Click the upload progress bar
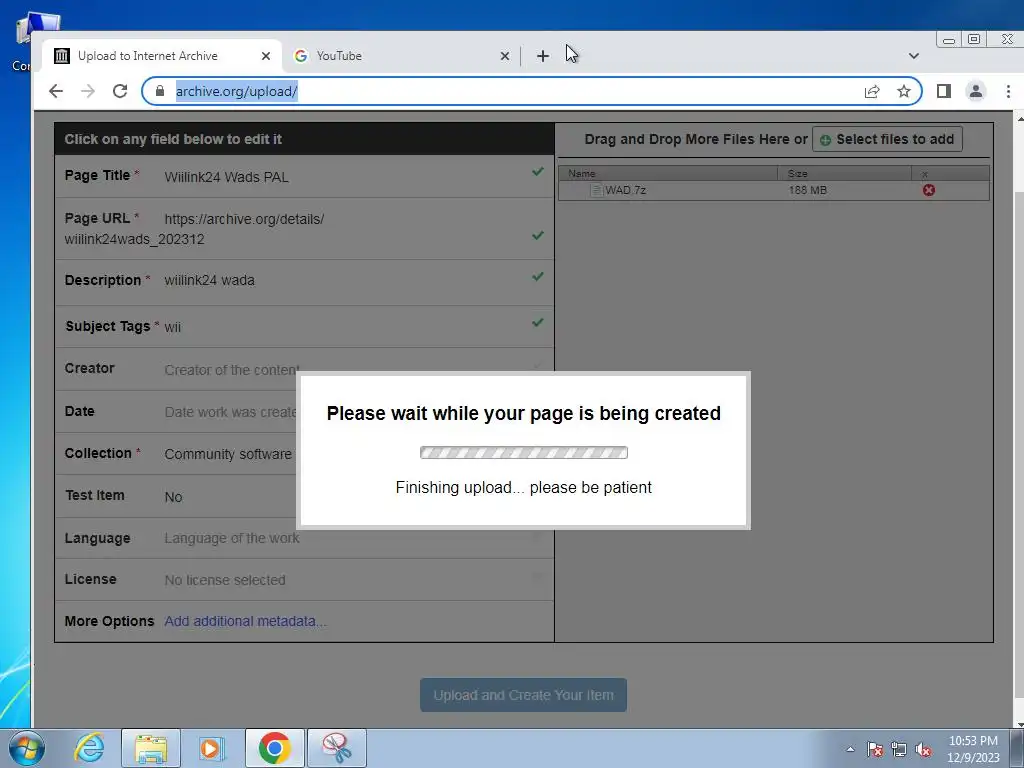The width and height of the screenshot is (1024, 768). click(x=524, y=453)
